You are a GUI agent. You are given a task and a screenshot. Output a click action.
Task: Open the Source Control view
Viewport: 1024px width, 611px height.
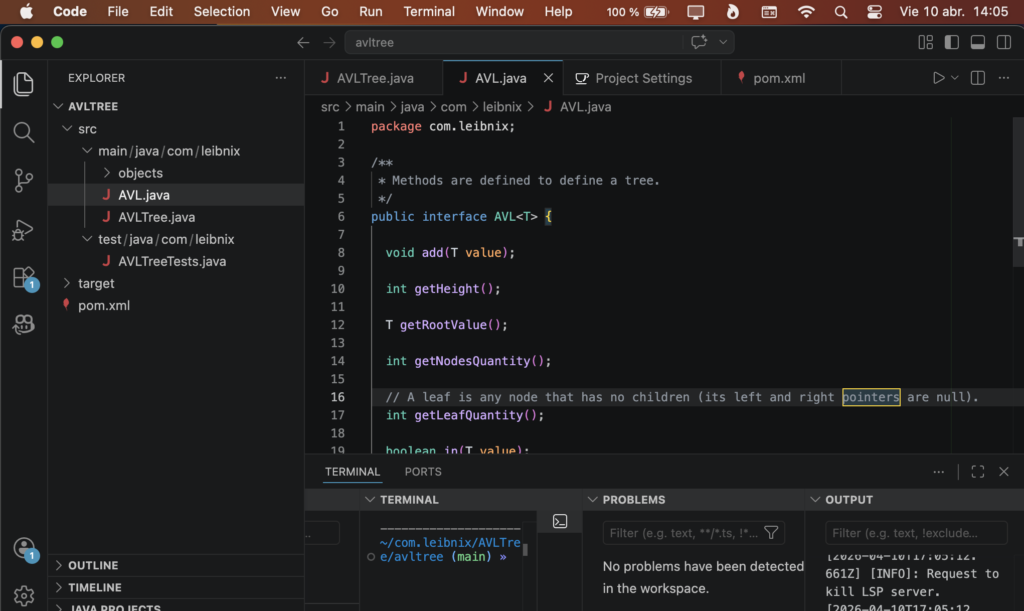tap(23, 181)
